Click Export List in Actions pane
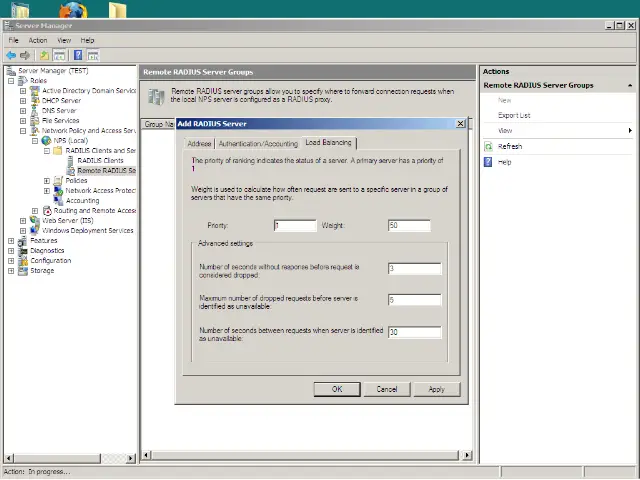640x480 pixels. [514, 116]
